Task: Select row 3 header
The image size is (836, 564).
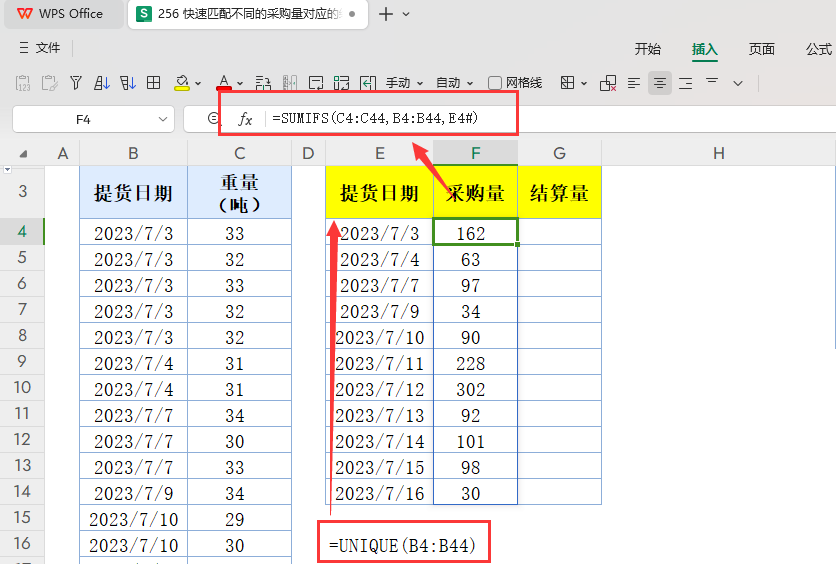Action: [x=22, y=191]
